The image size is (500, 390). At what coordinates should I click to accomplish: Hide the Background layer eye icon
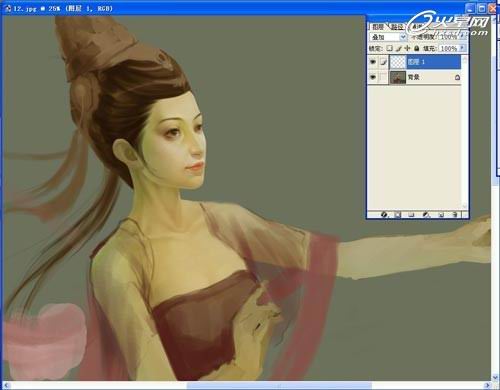373,77
